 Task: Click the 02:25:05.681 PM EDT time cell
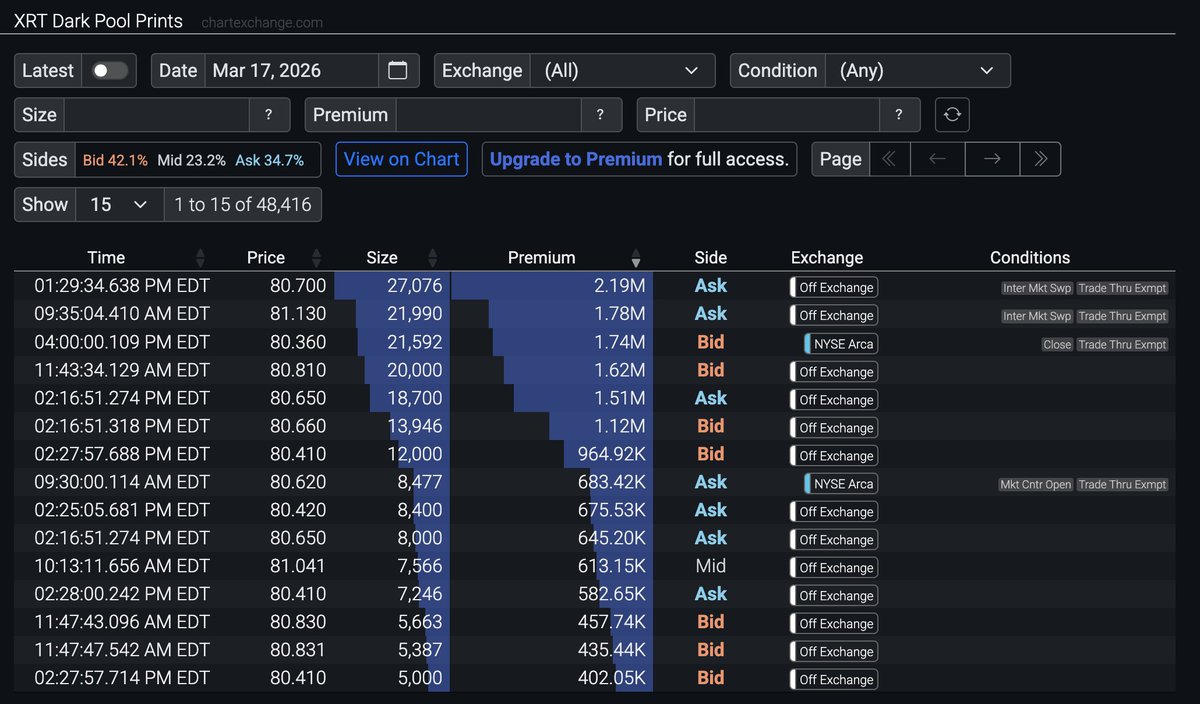(122, 510)
